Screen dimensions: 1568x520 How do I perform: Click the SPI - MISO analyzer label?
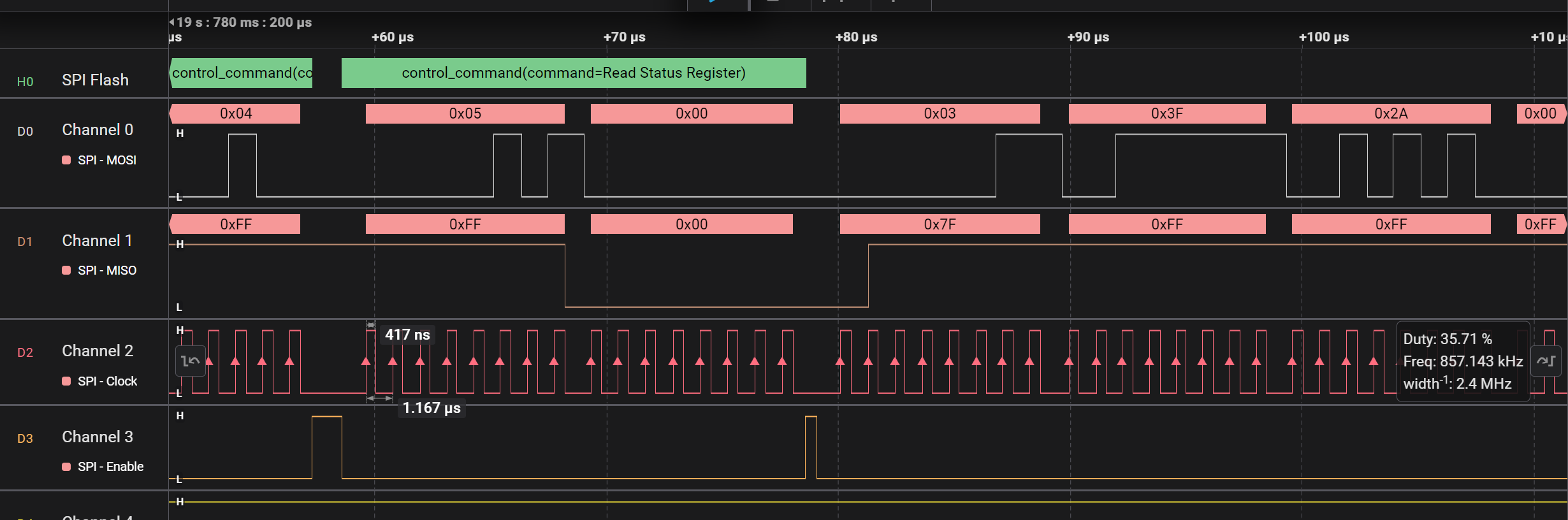click(107, 270)
